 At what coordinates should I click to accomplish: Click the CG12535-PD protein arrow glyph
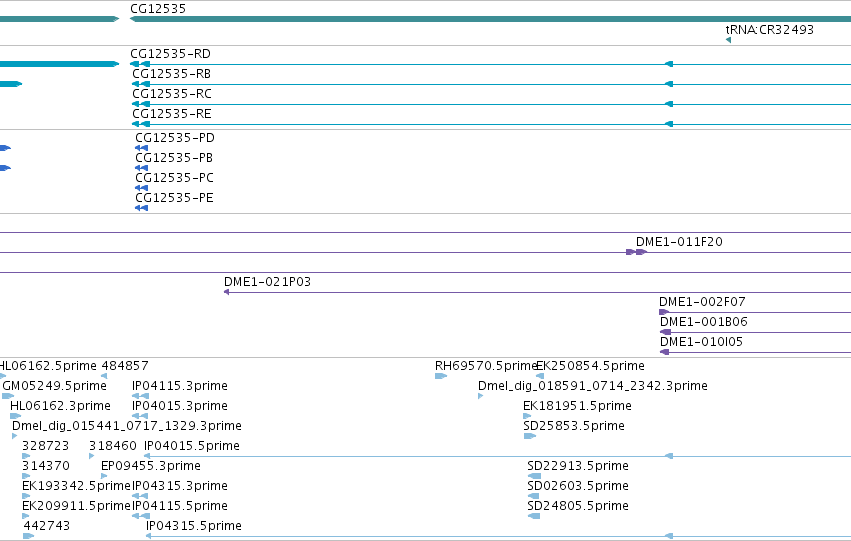[x=142, y=148]
